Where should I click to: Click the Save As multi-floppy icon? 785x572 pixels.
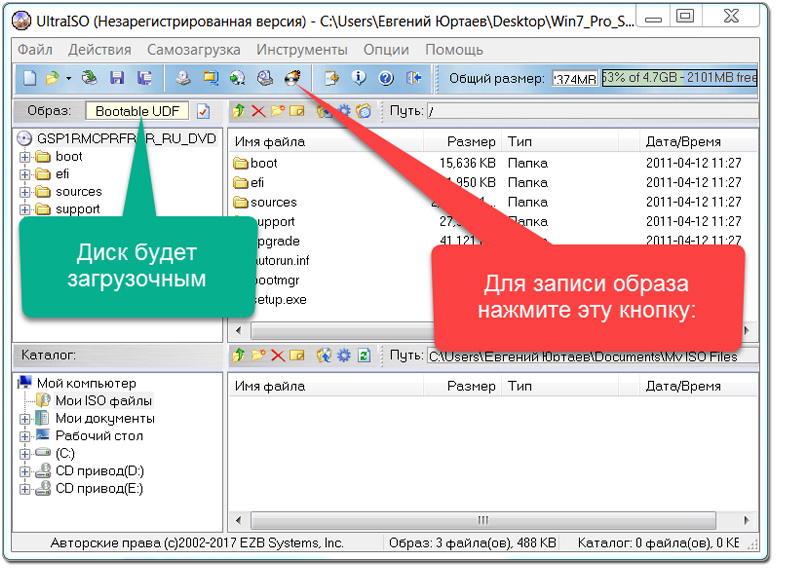(x=145, y=79)
